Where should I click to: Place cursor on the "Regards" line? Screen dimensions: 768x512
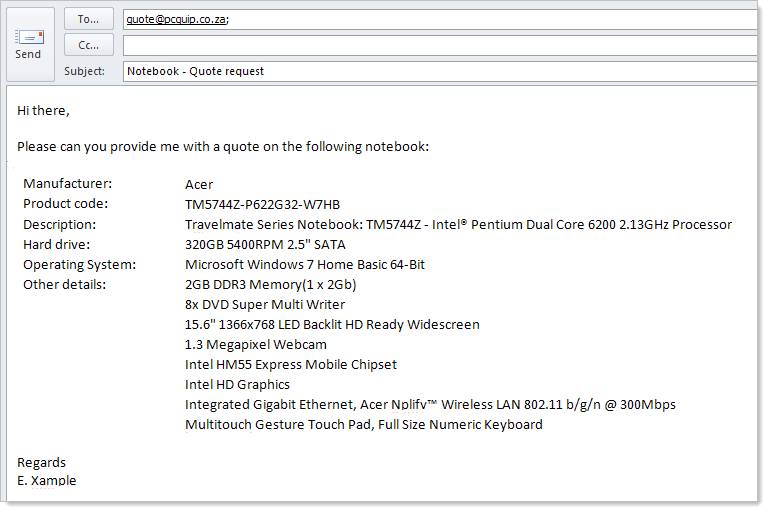coord(42,462)
